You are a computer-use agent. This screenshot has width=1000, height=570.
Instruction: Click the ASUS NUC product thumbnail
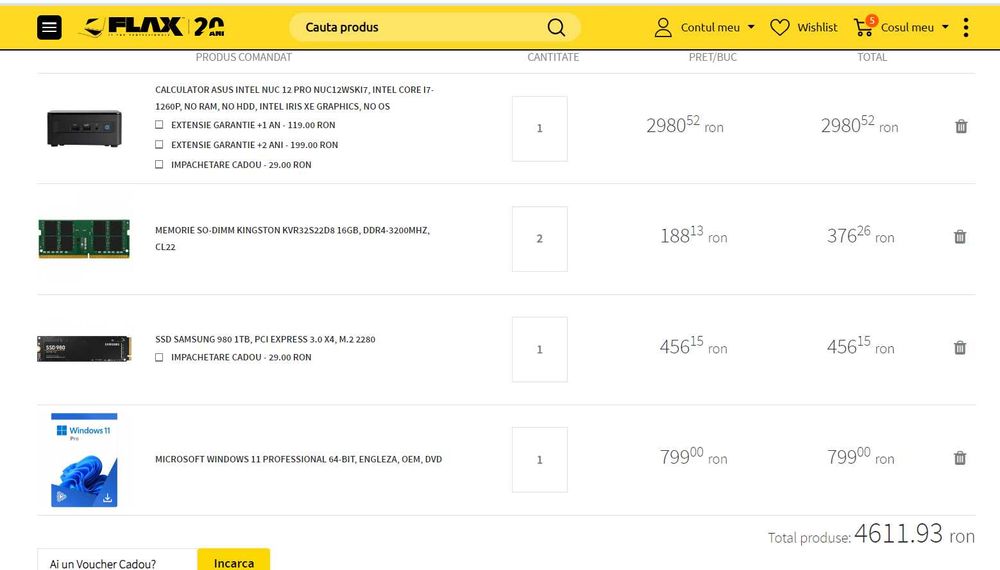[x=84, y=128]
